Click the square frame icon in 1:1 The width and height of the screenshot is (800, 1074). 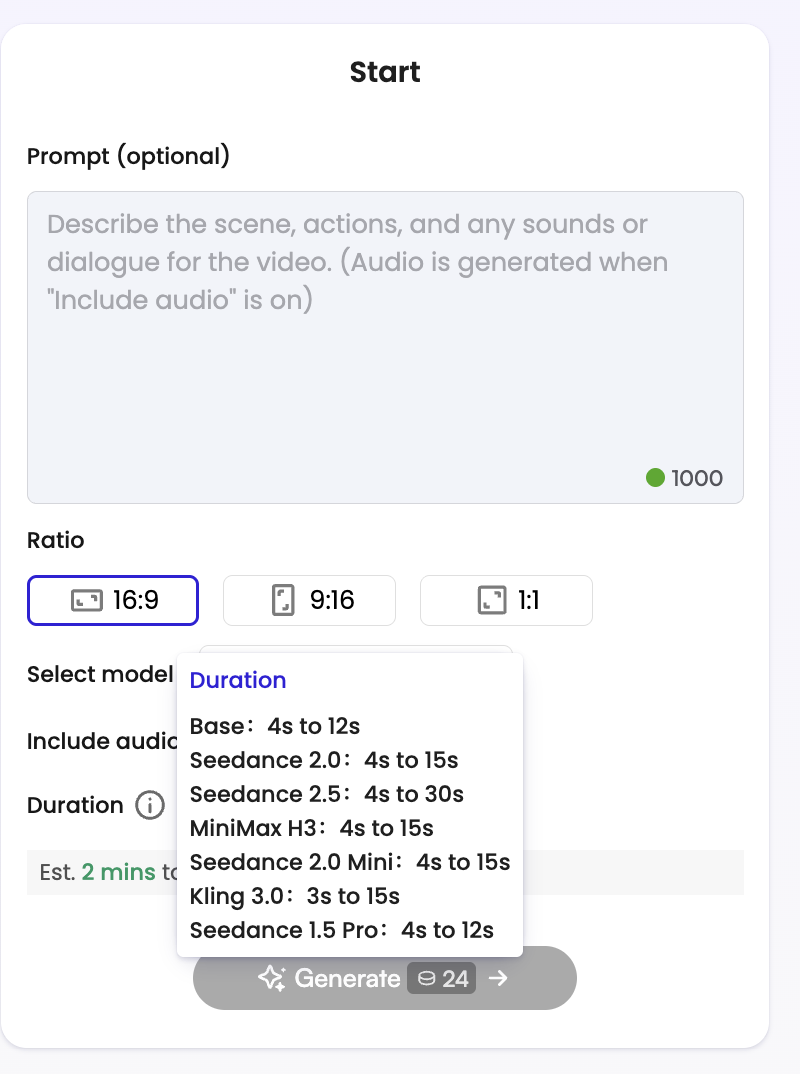point(492,600)
